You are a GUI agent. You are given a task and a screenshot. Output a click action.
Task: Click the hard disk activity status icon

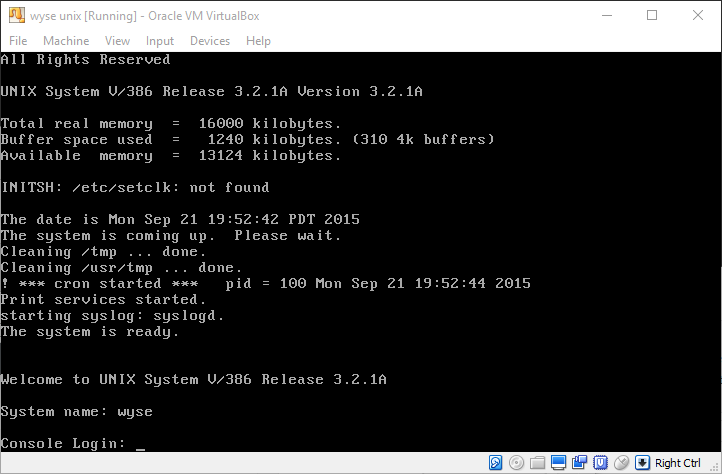[495, 463]
